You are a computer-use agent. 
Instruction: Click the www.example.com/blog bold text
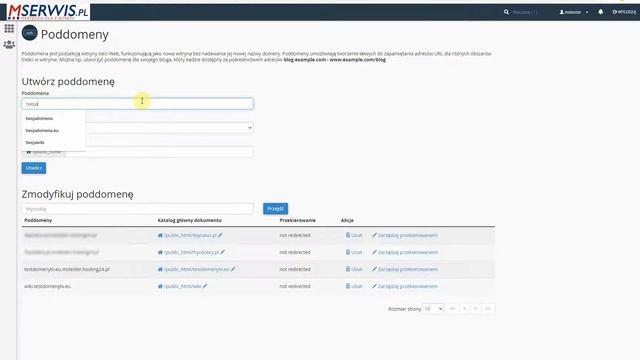point(358,60)
